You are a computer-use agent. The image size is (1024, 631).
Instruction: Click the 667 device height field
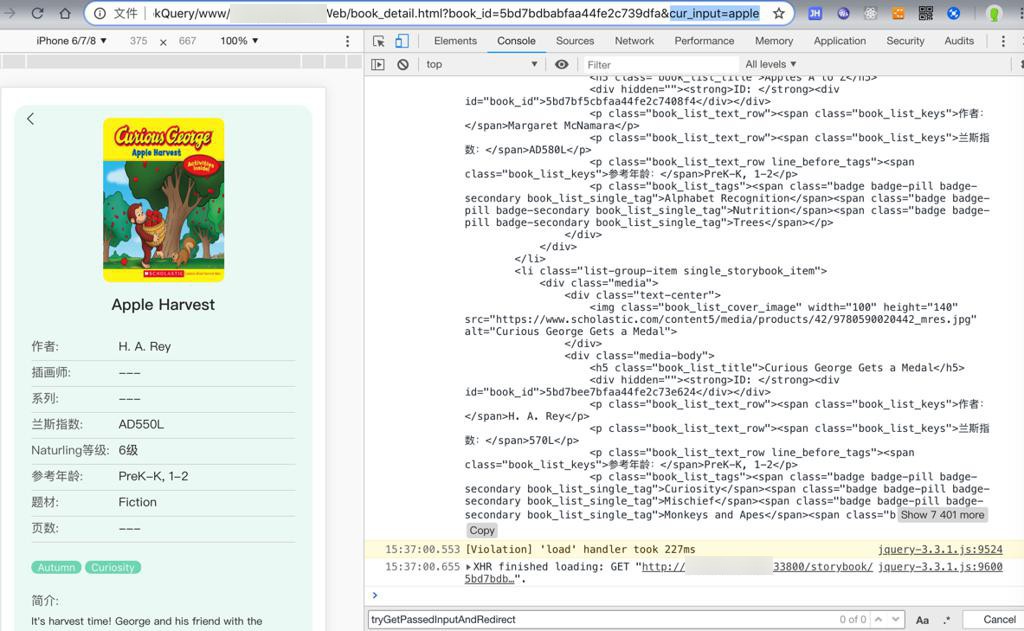coord(187,40)
